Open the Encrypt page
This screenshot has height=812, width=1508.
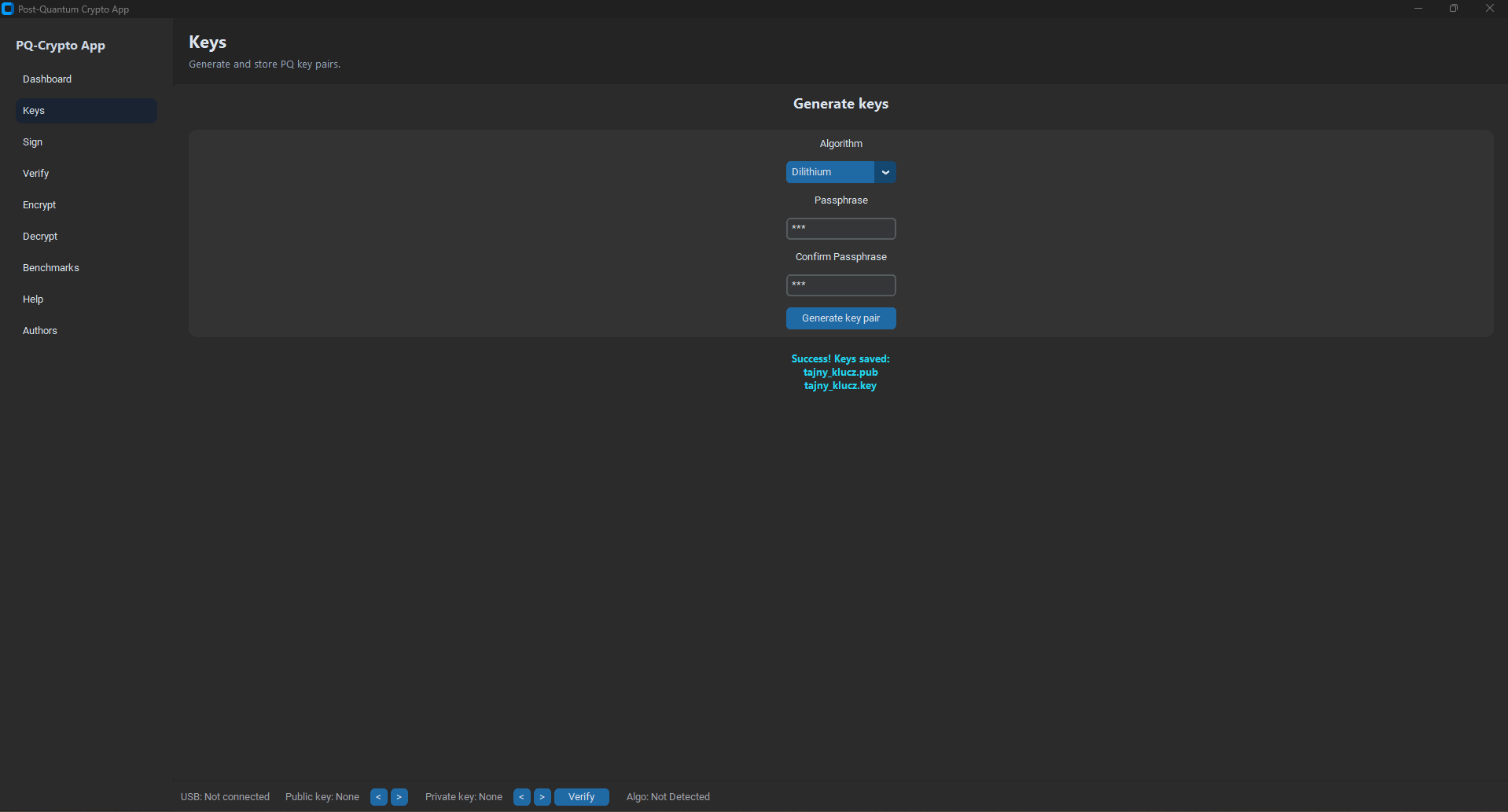tap(39, 205)
